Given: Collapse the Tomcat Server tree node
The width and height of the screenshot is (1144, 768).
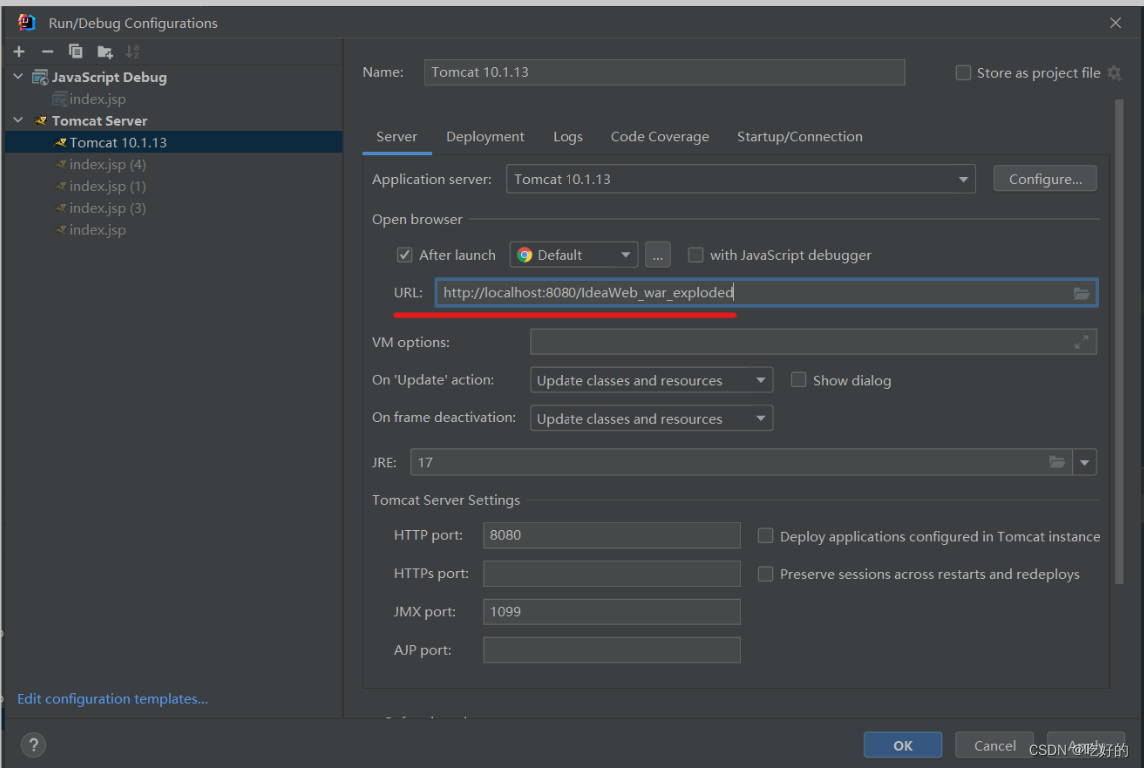Looking at the screenshot, I should pos(18,120).
